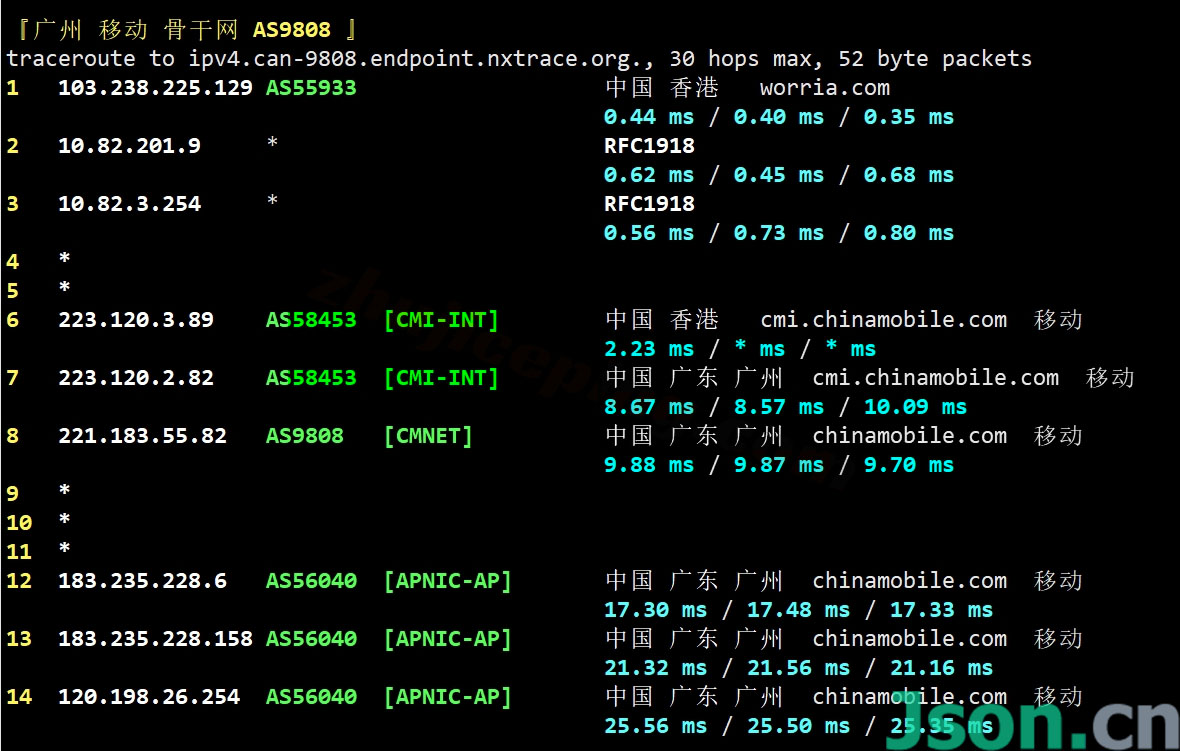Select latency 0.44 ms in hop 1
Screen dimensions: 1180x751
649,117
